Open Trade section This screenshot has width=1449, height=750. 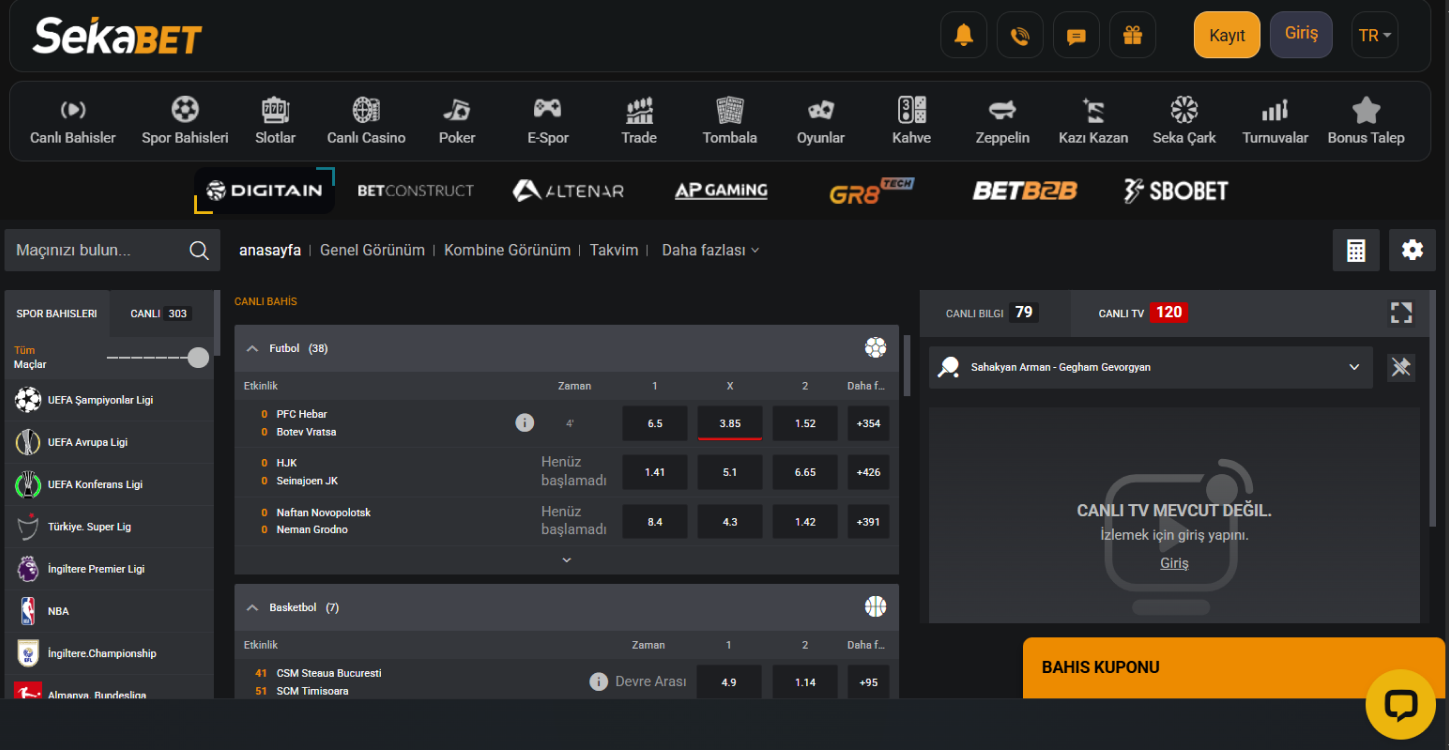(639, 121)
